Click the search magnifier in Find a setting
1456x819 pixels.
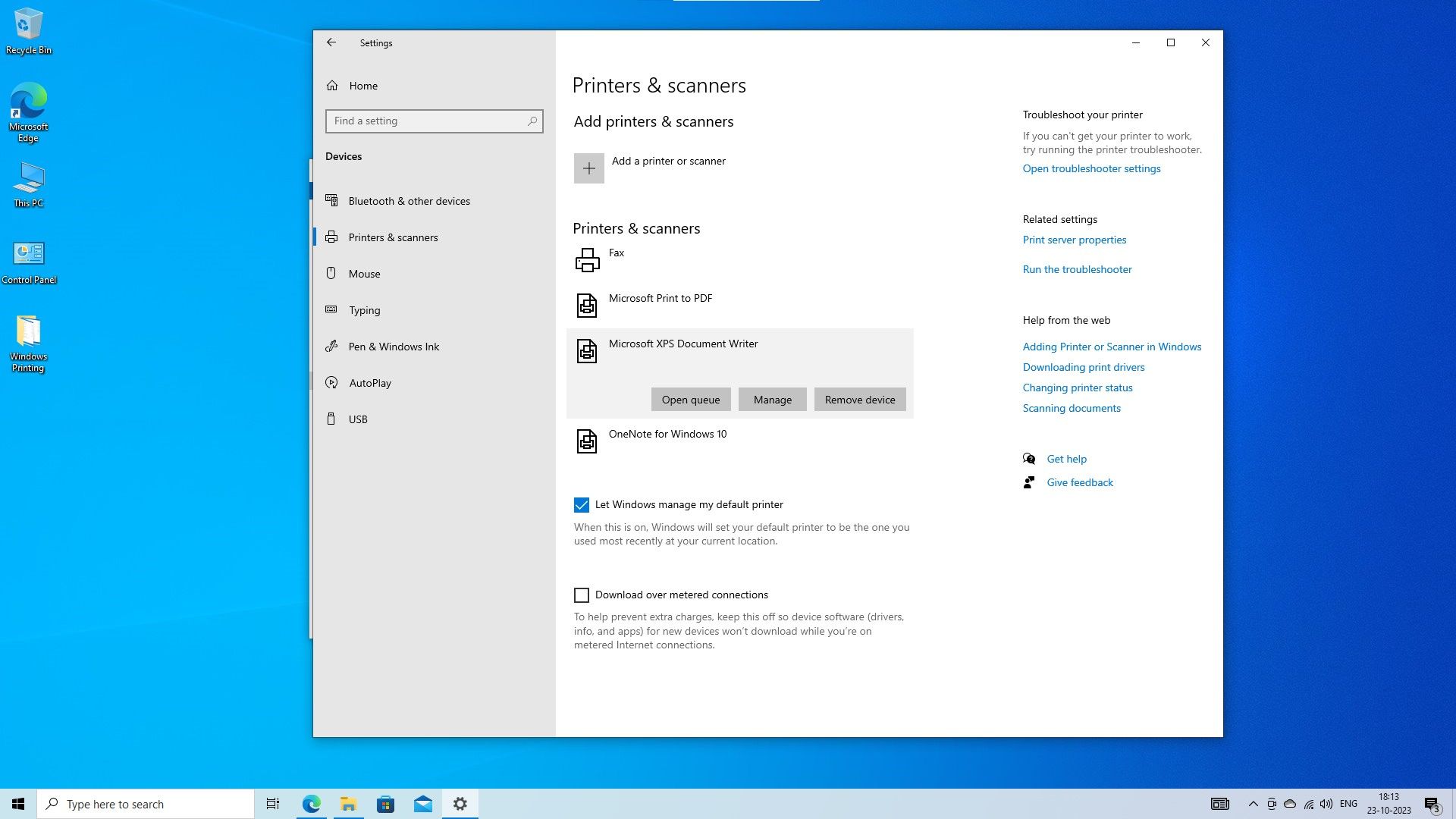click(532, 121)
